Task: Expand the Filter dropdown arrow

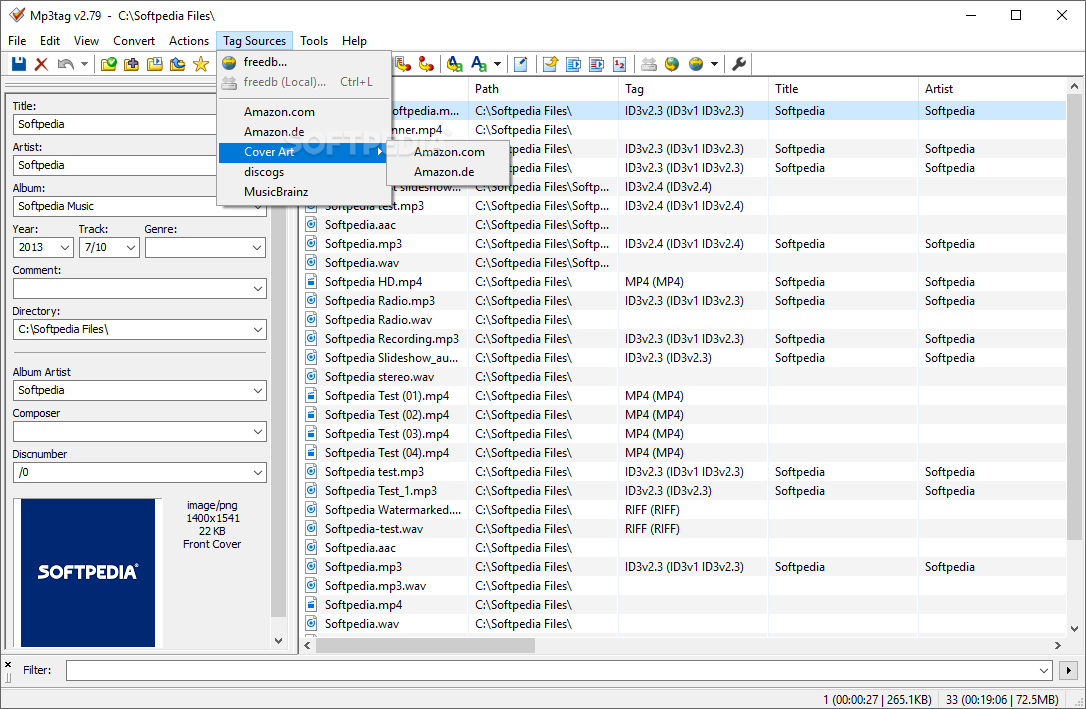Action: pos(1044,670)
